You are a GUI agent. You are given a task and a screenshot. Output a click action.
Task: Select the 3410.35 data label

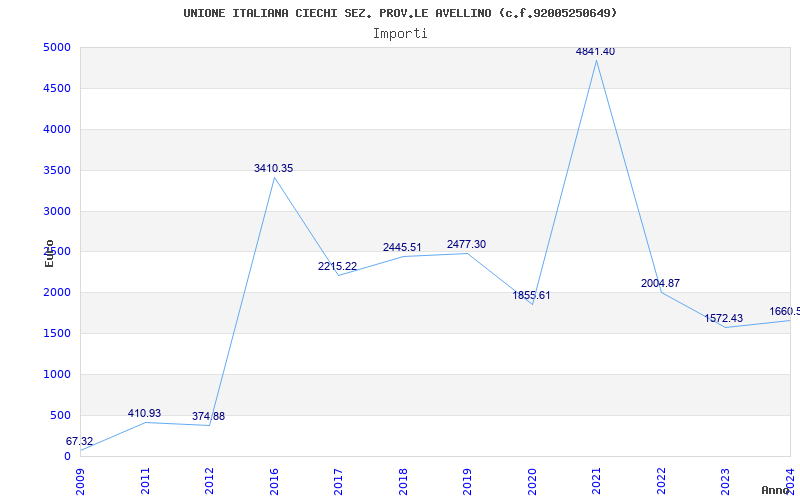[273, 168]
